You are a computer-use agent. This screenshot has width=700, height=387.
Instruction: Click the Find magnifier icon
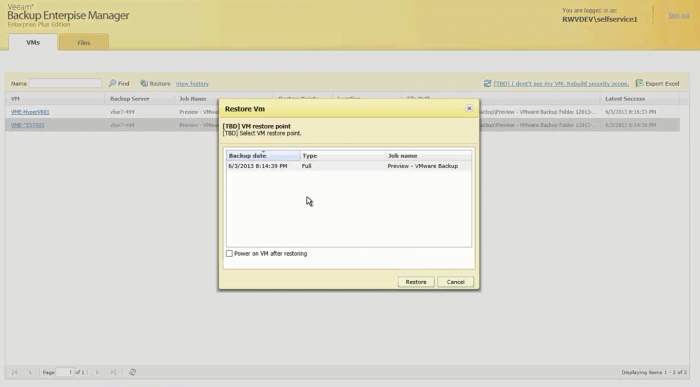[x=112, y=83]
